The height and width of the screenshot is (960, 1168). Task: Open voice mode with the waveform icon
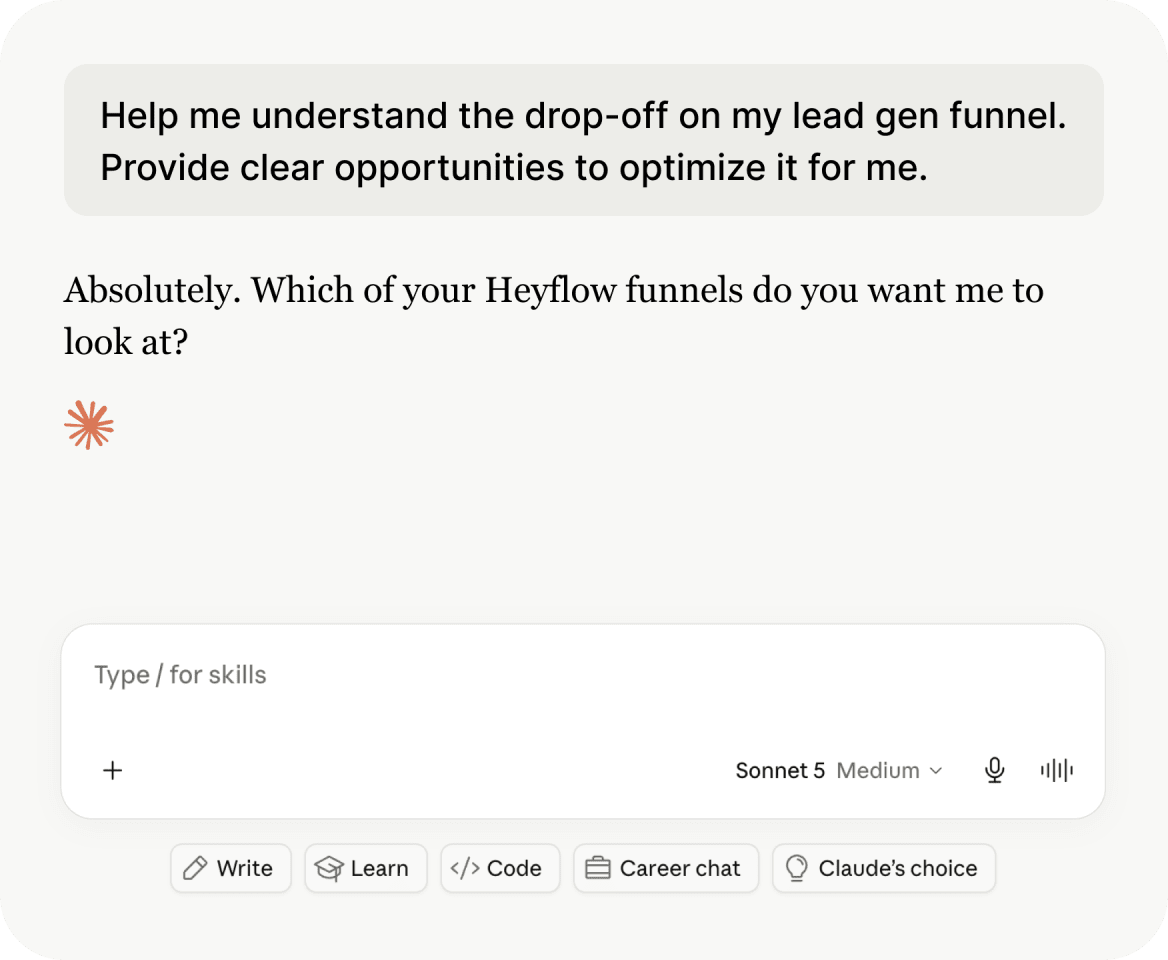(1056, 770)
